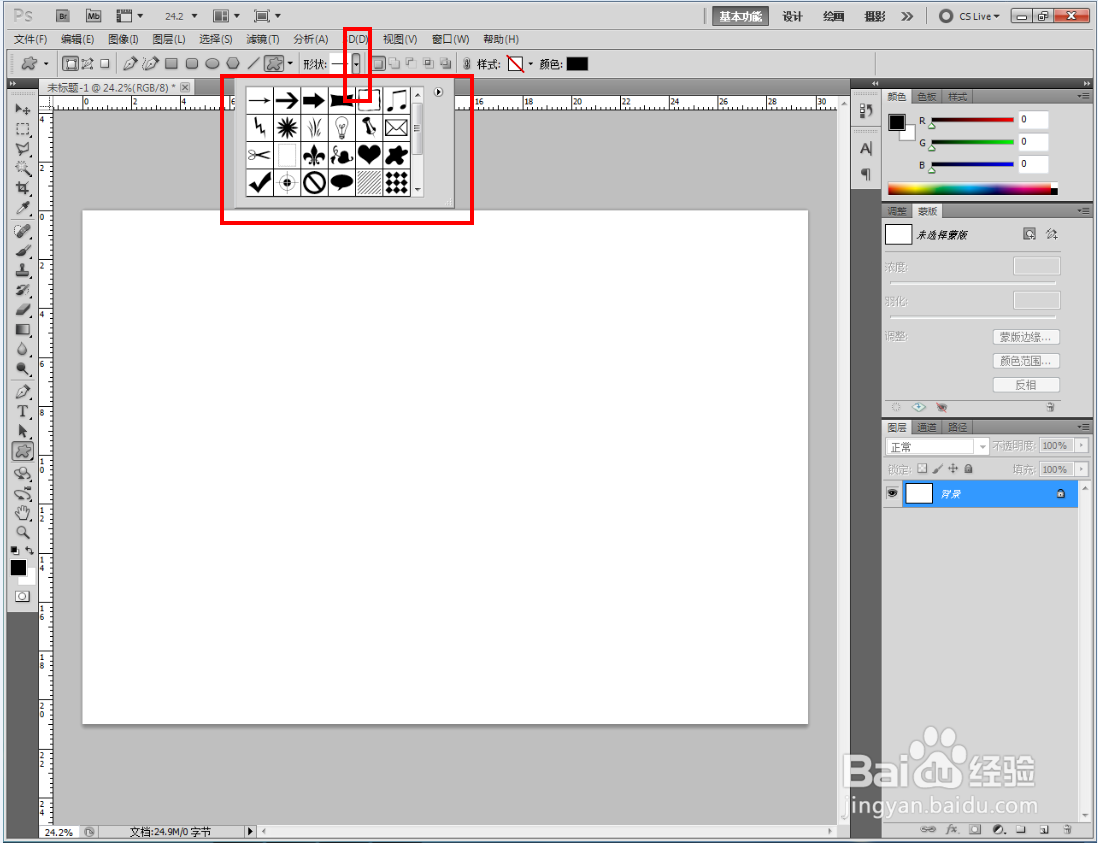Choose the checkmark custom shape

(259, 182)
